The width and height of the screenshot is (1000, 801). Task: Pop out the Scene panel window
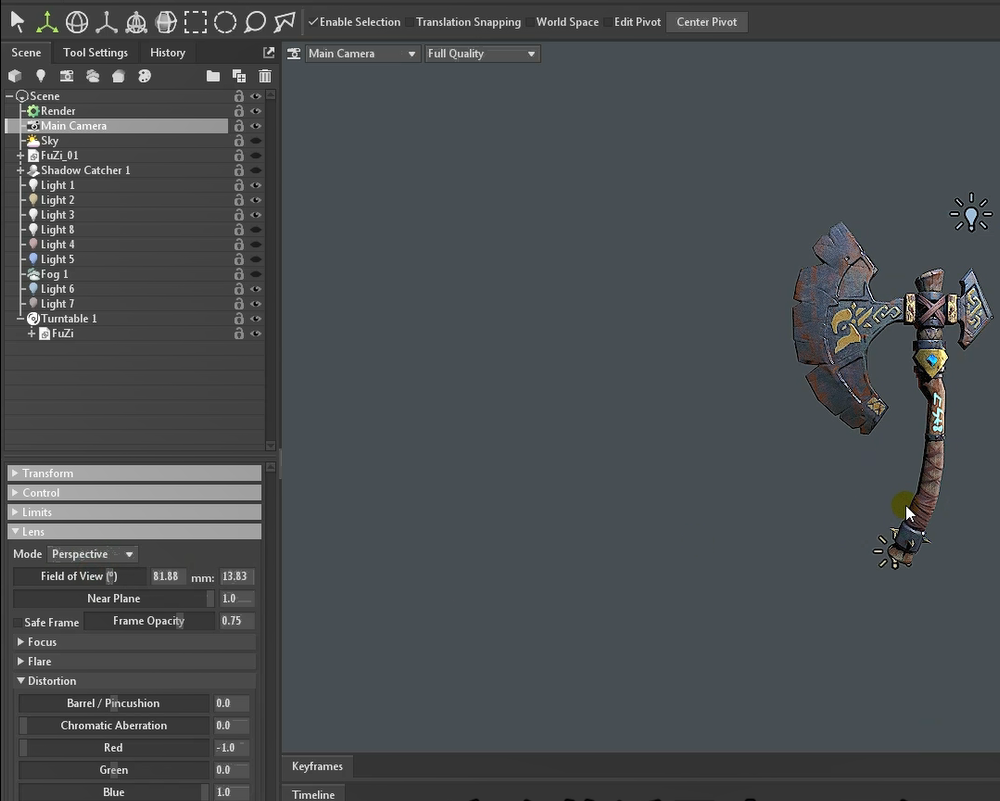[x=268, y=53]
